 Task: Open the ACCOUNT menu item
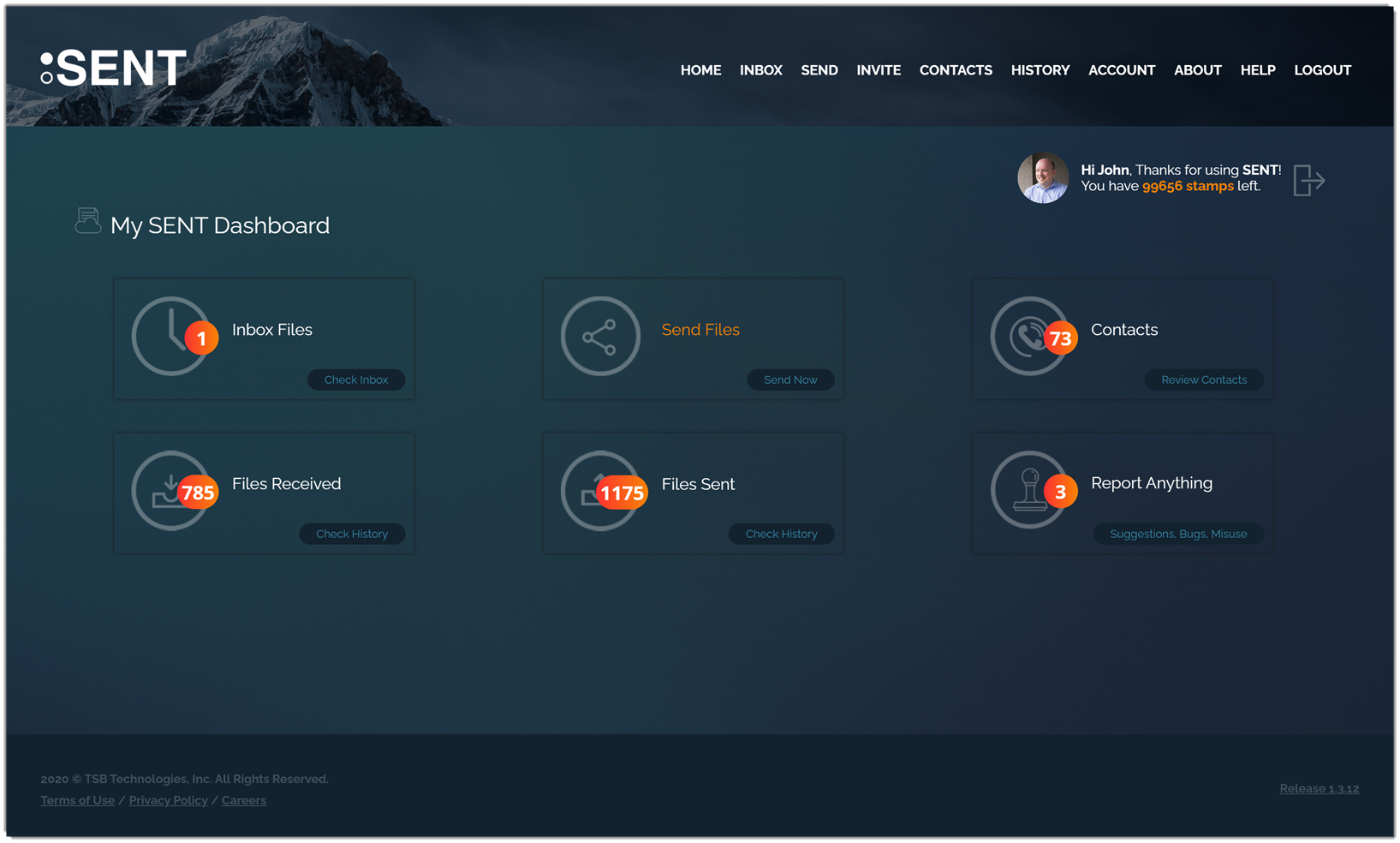tap(1122, 70)
